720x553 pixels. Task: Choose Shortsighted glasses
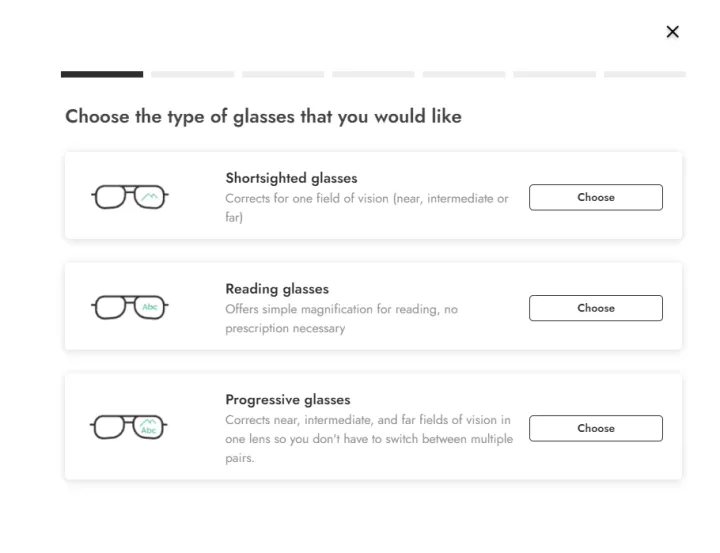pos(595,197)
